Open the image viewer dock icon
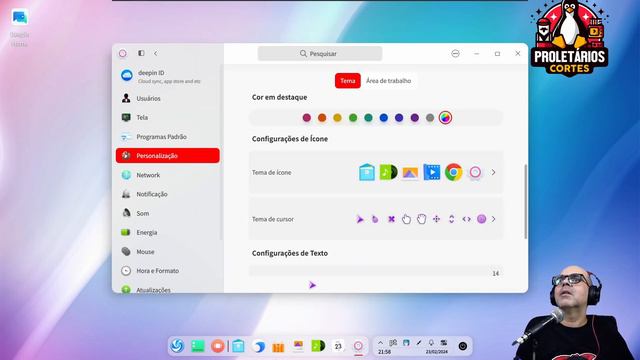This screenshot has width=640, height=360. click(298, 345)
